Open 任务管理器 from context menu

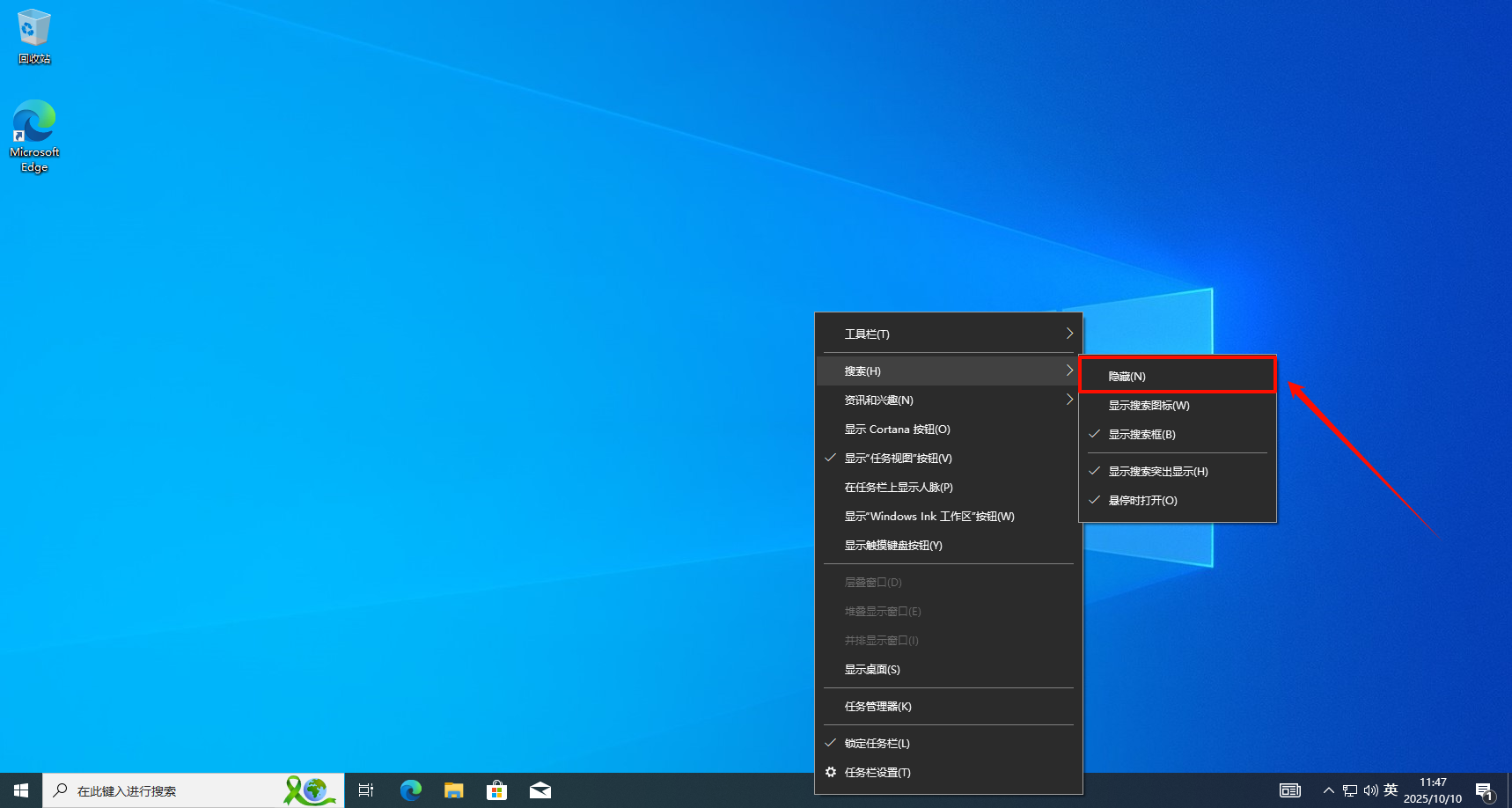tap(877, 707)
